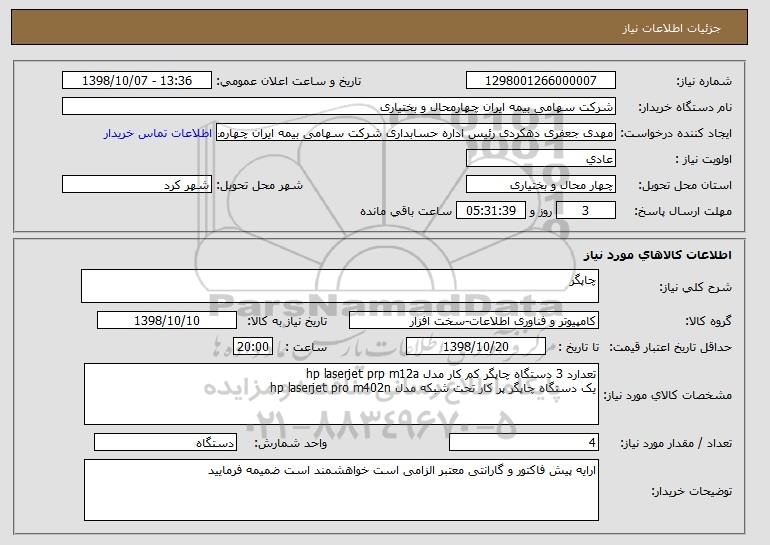Select the goods group field کامپیوتر و فناوری اطلاعات
The width and height of the screenshot is (770, 545).
(x=474, y=321)
